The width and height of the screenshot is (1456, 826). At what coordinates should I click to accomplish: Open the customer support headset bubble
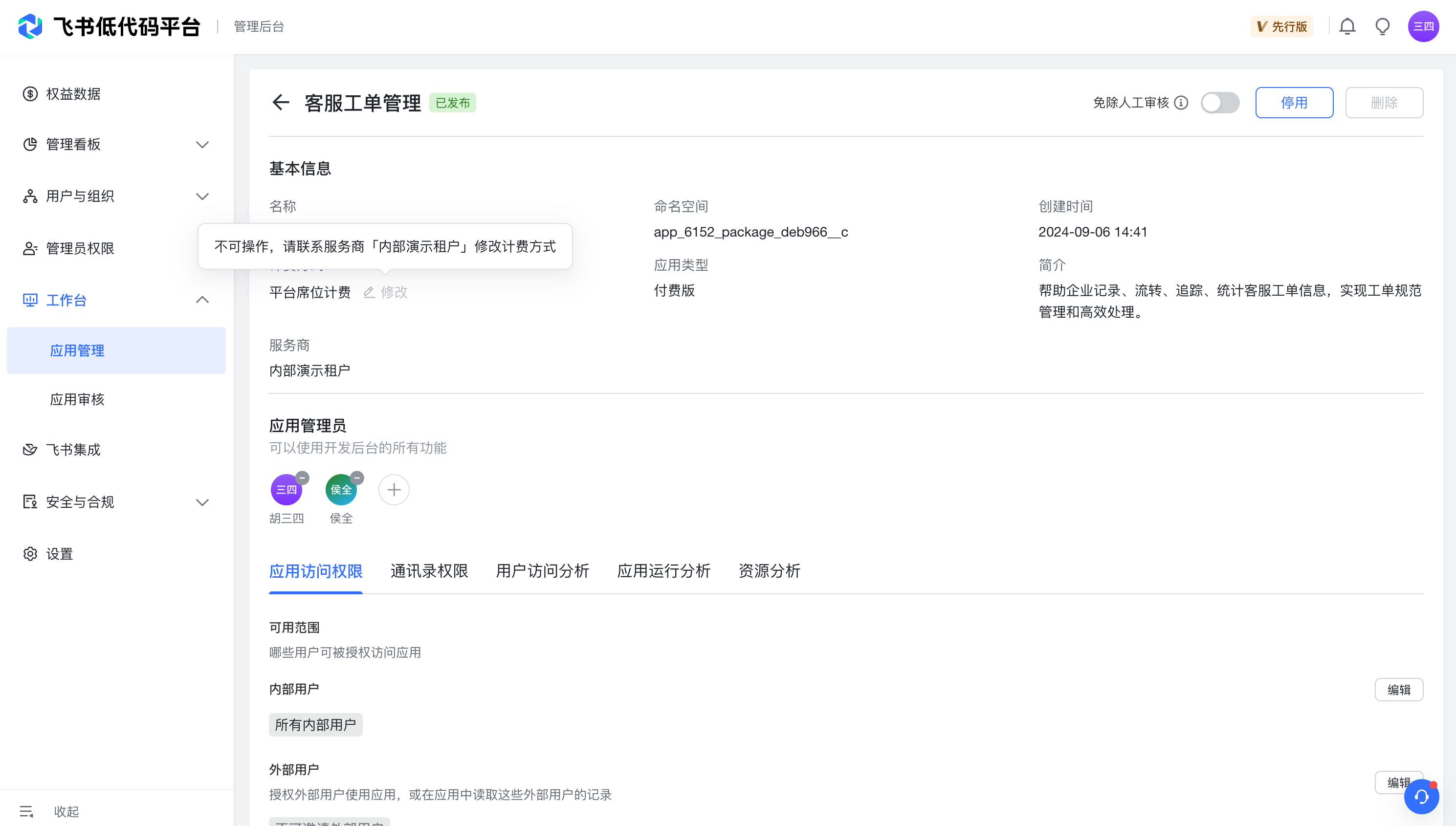click(1421, 797)
